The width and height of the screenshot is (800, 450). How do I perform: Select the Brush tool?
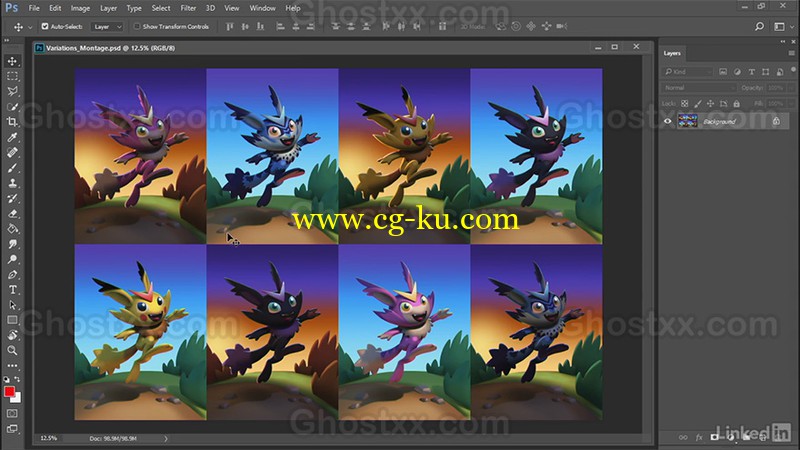12,168
